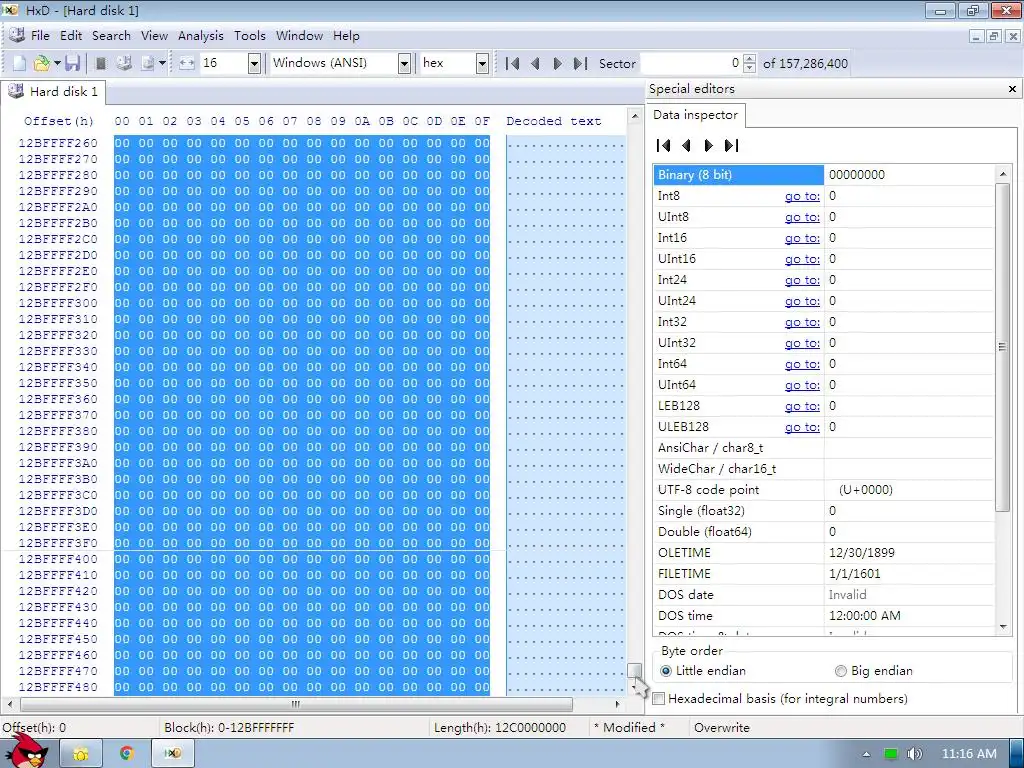Close the Special editors panel

[x=1012, y=89]
